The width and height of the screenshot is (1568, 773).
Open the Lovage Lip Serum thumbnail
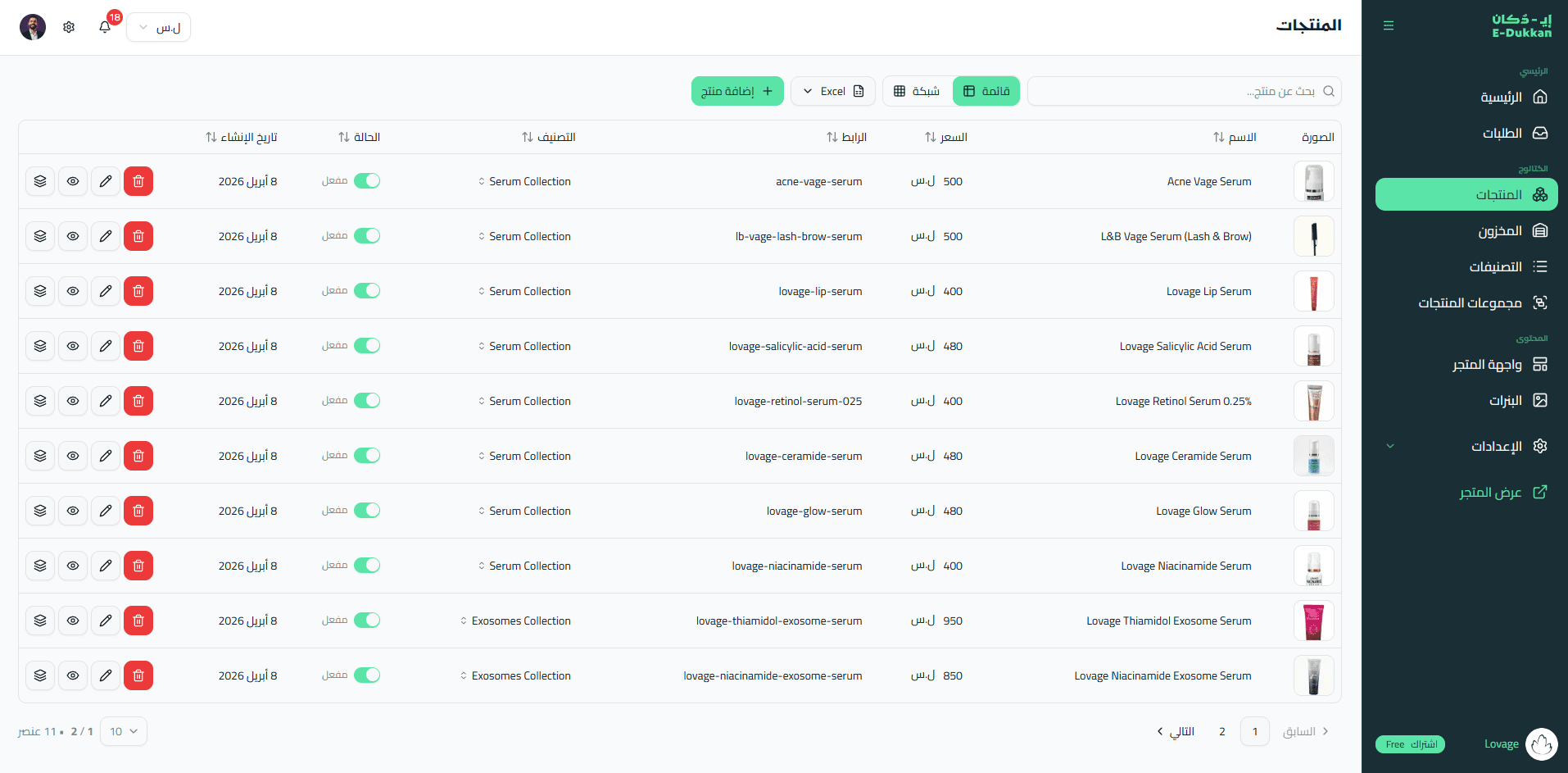[1314, 291]
